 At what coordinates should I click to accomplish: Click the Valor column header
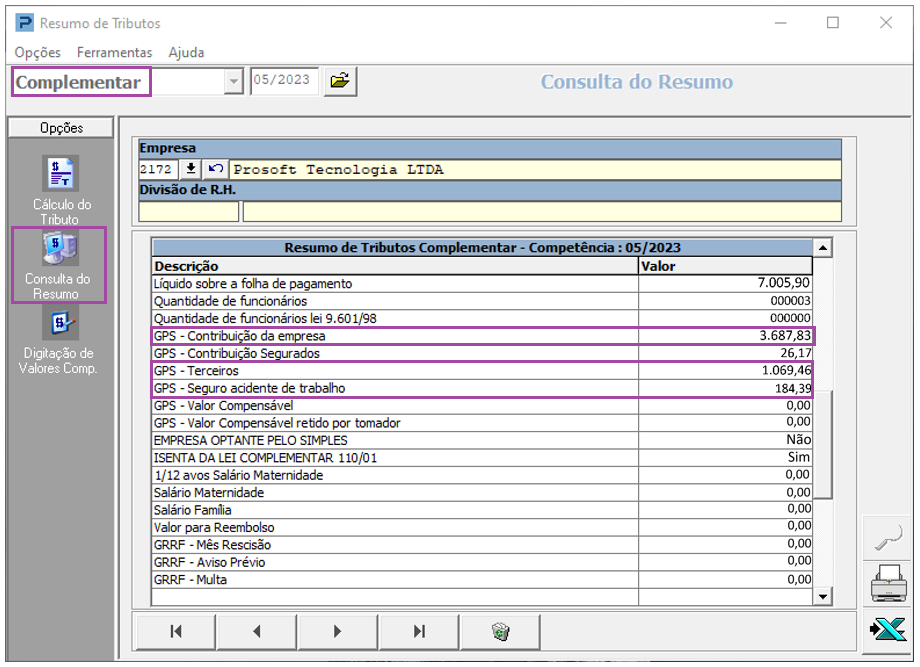[725, 266]
